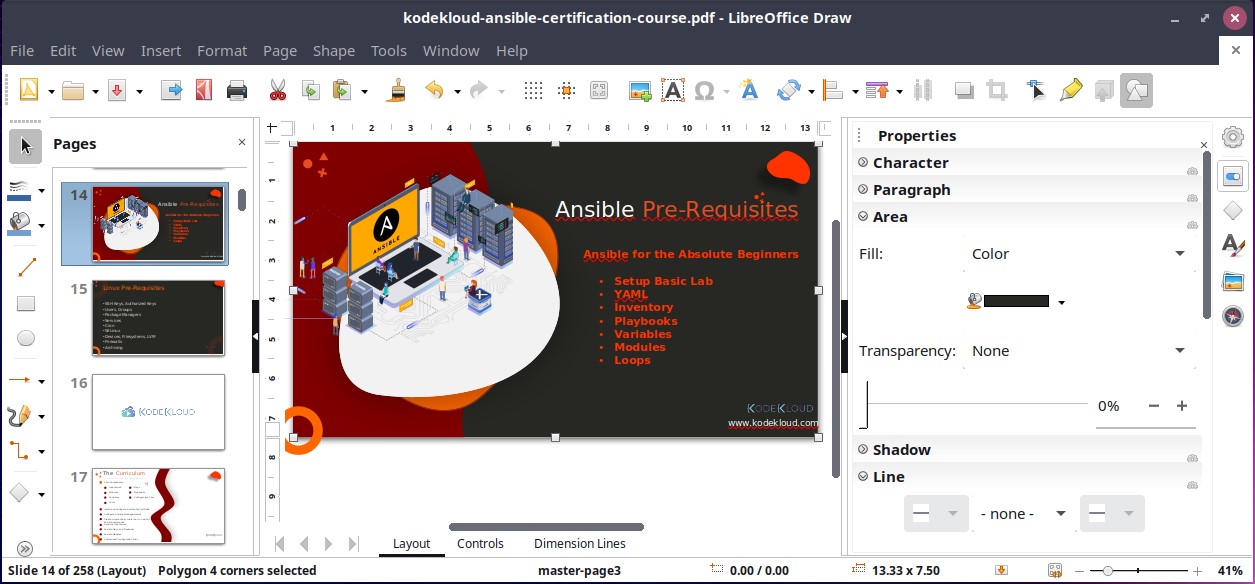Image resolution: width=1255 pixels, height=584 pixels.
Task: Open the Navigator sidebar panel
Action: (x=1233, y=316)
